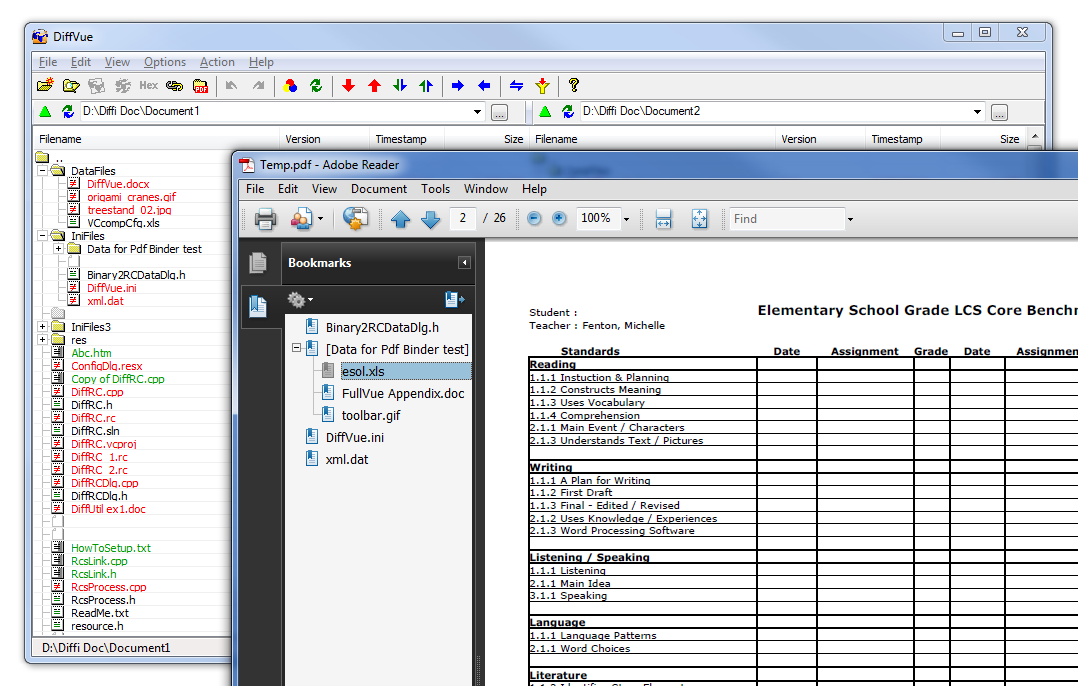
Task: Select the FullVue Appendix.doc bookmark
Action: pos(403,393)
